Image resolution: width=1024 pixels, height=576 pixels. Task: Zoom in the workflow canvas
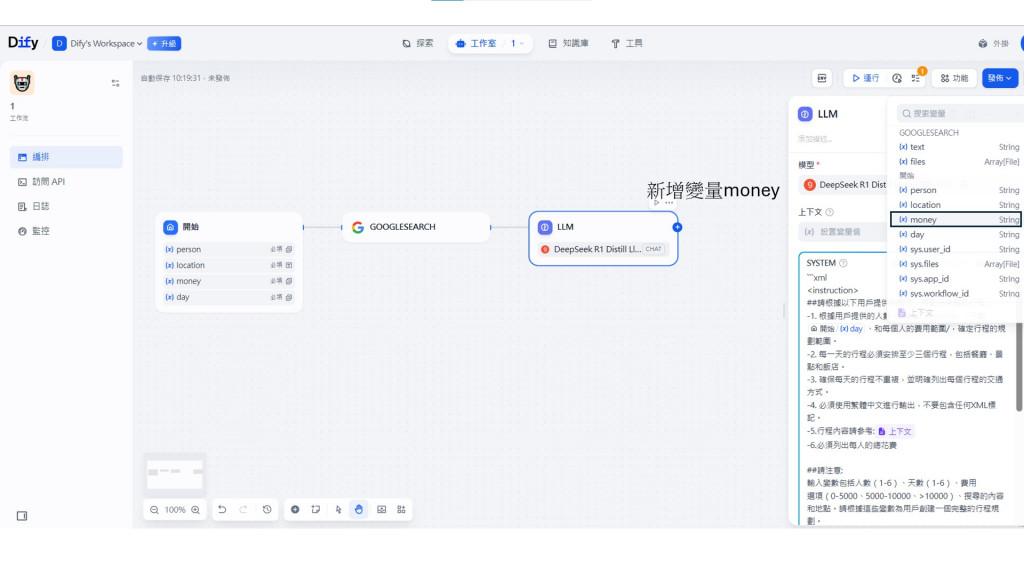pos(195,509)
